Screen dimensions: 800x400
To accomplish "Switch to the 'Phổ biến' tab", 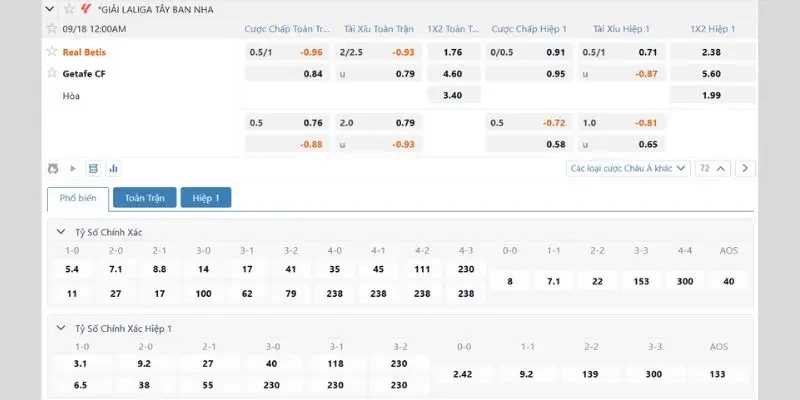I will (78, 198).
